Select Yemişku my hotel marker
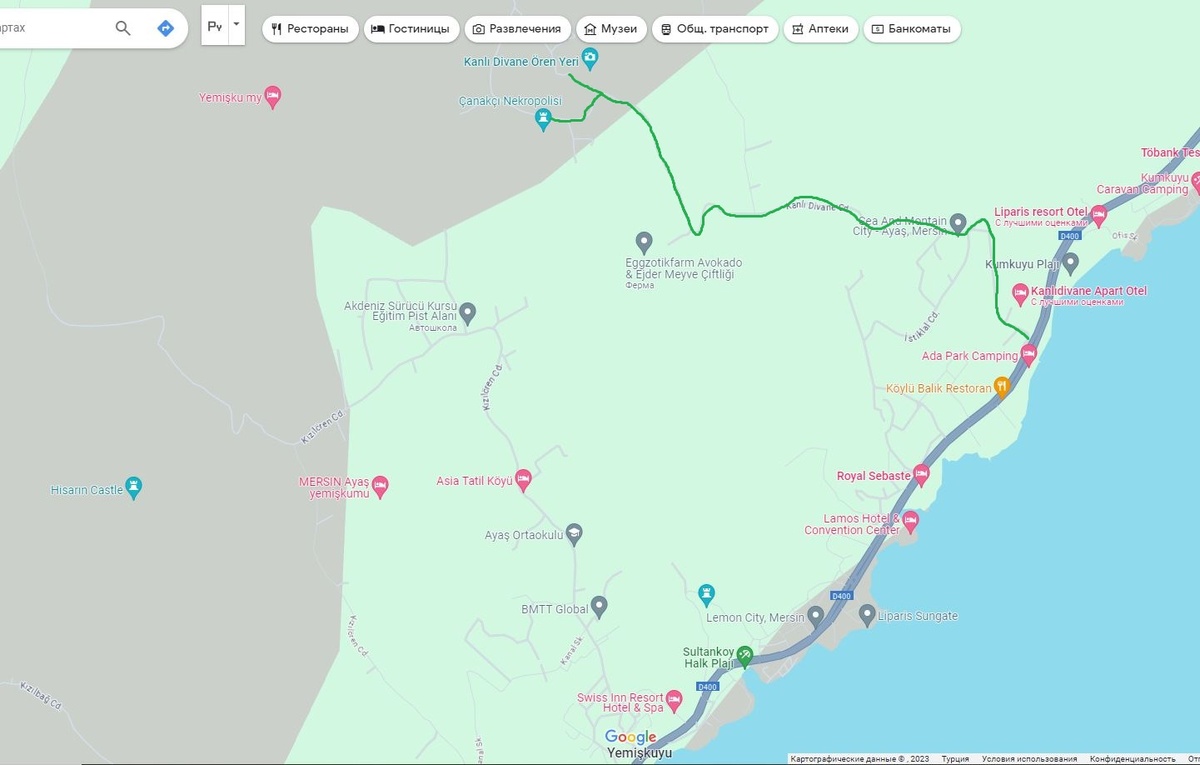This screenshot has height=765, width=1200. coord(272,97)
